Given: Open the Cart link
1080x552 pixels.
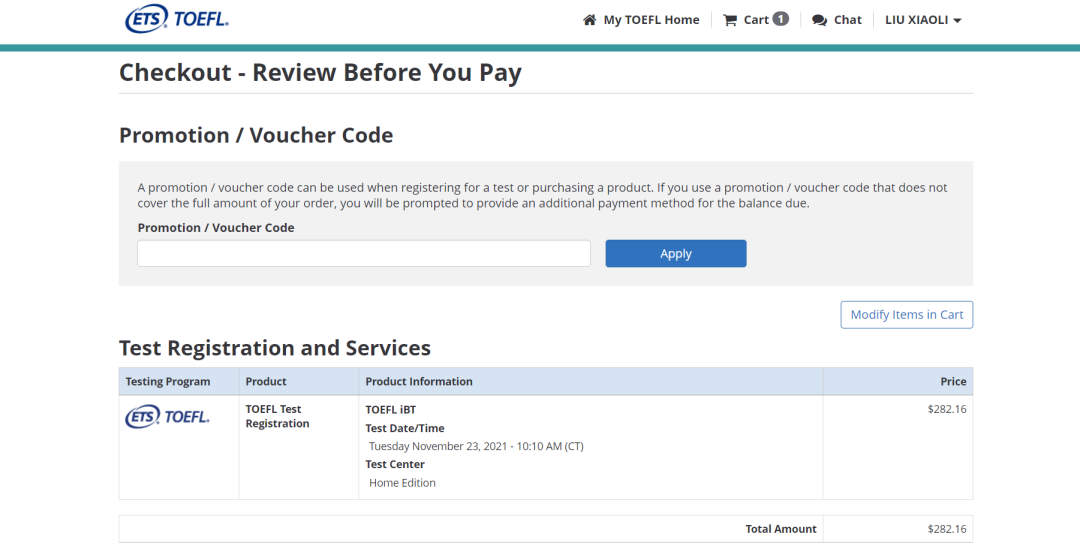Looking at the screenshot, I should point(756,20).
